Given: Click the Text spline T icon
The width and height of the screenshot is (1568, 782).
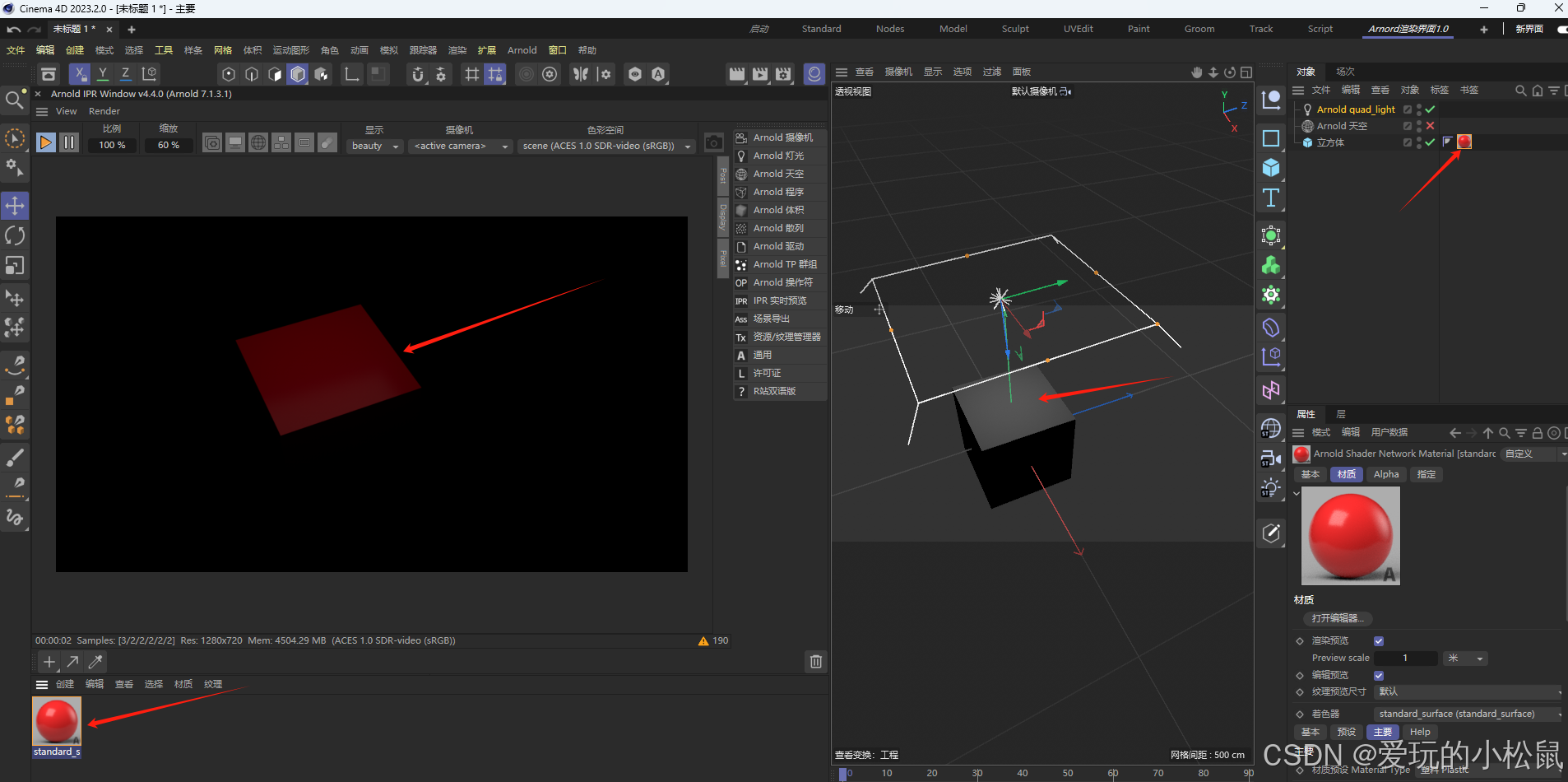Looking at the screenshot, I should pos(1271,198).
